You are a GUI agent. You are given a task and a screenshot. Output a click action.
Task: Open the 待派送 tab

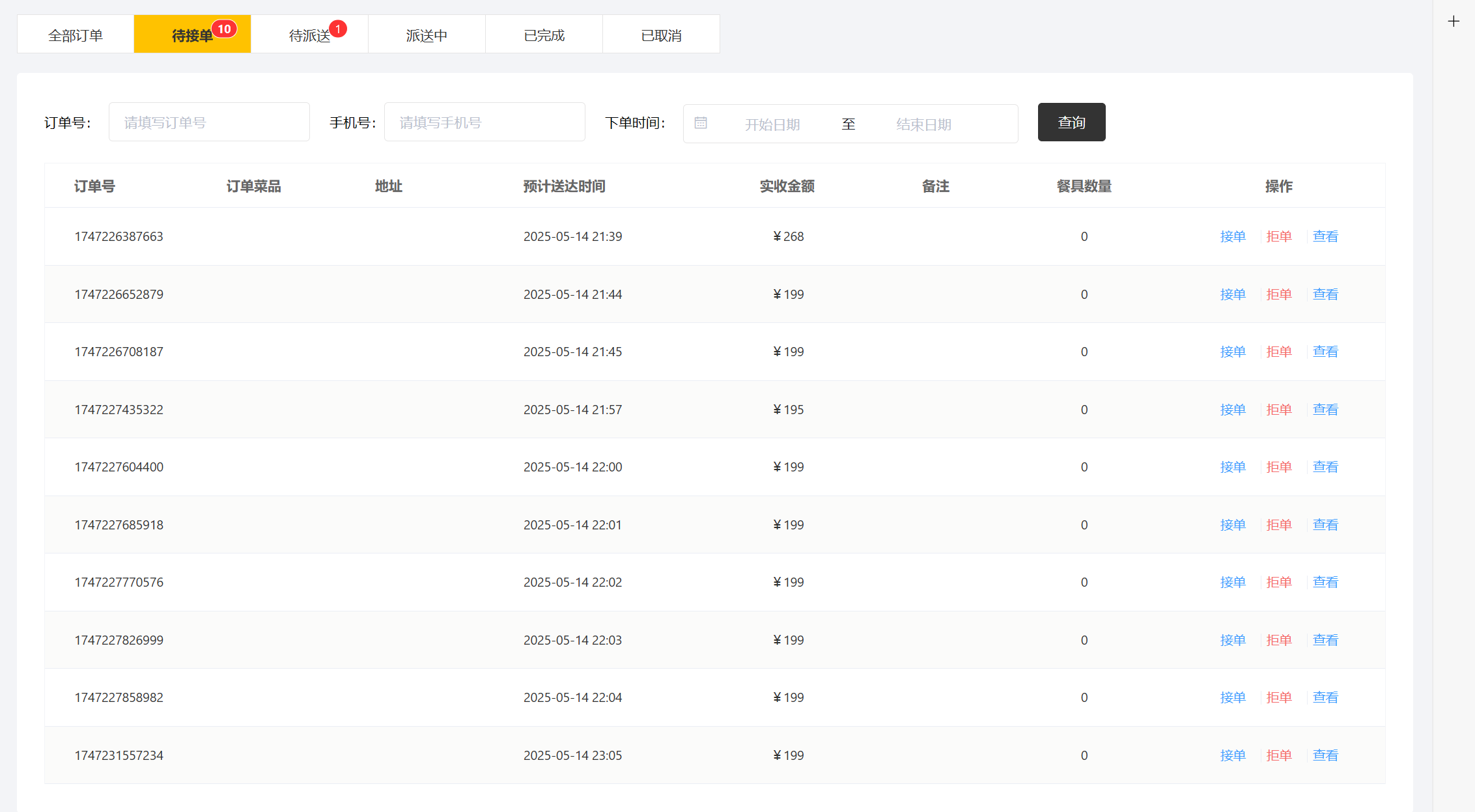coord(310,35)
